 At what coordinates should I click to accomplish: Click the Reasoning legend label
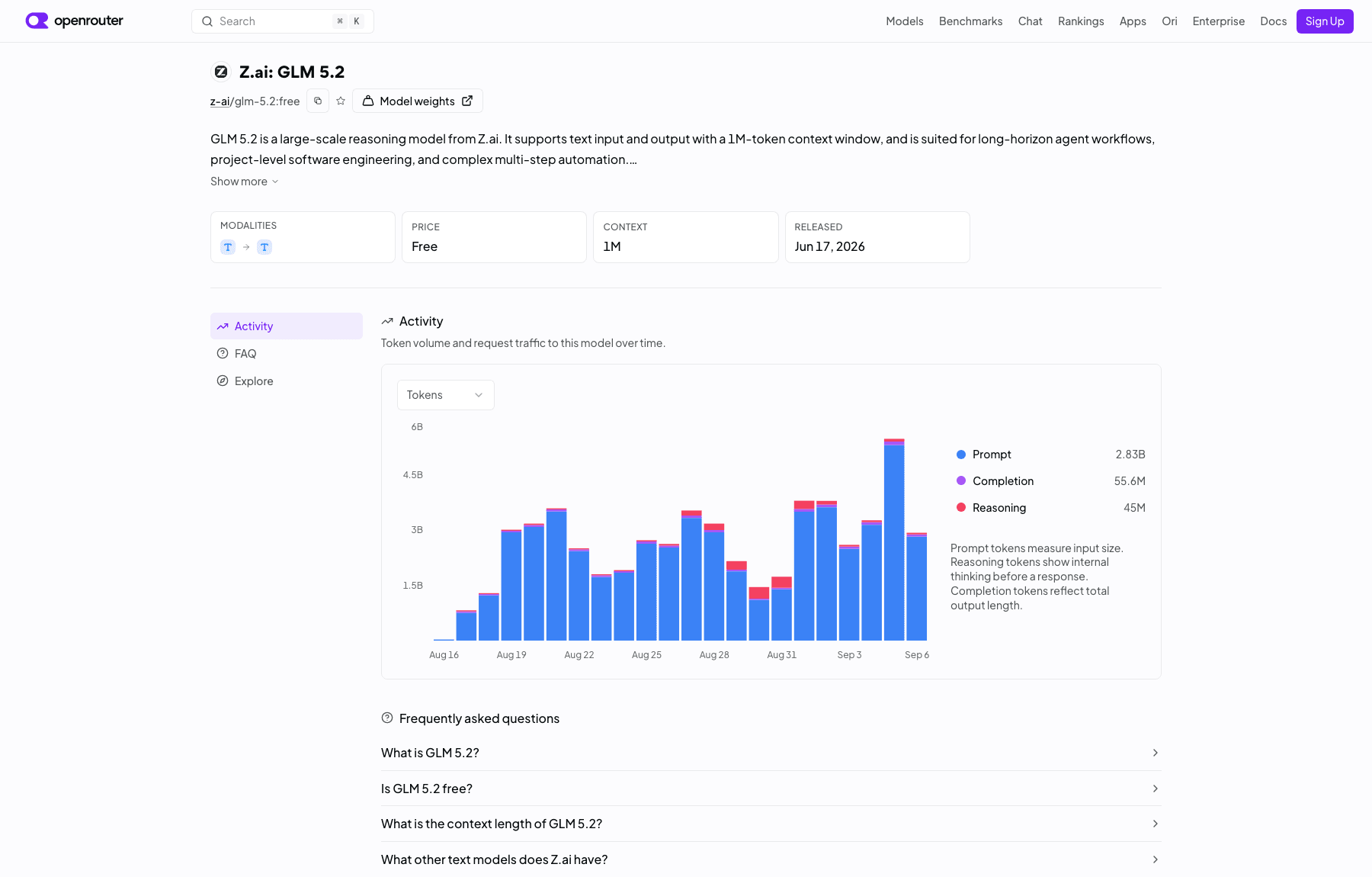pyautogui.click(x=999, y=508)
